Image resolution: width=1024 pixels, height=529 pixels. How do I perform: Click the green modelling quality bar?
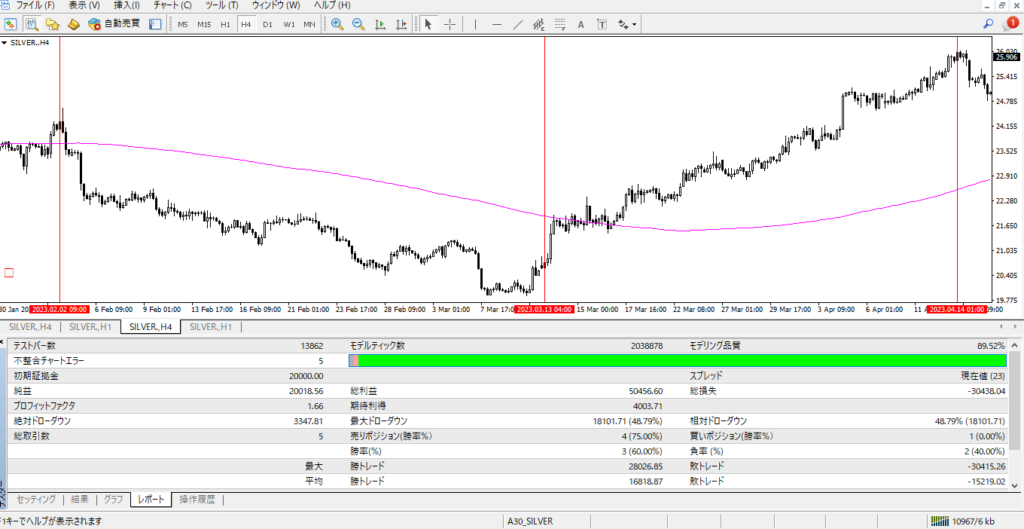click(x=680, y=360)
